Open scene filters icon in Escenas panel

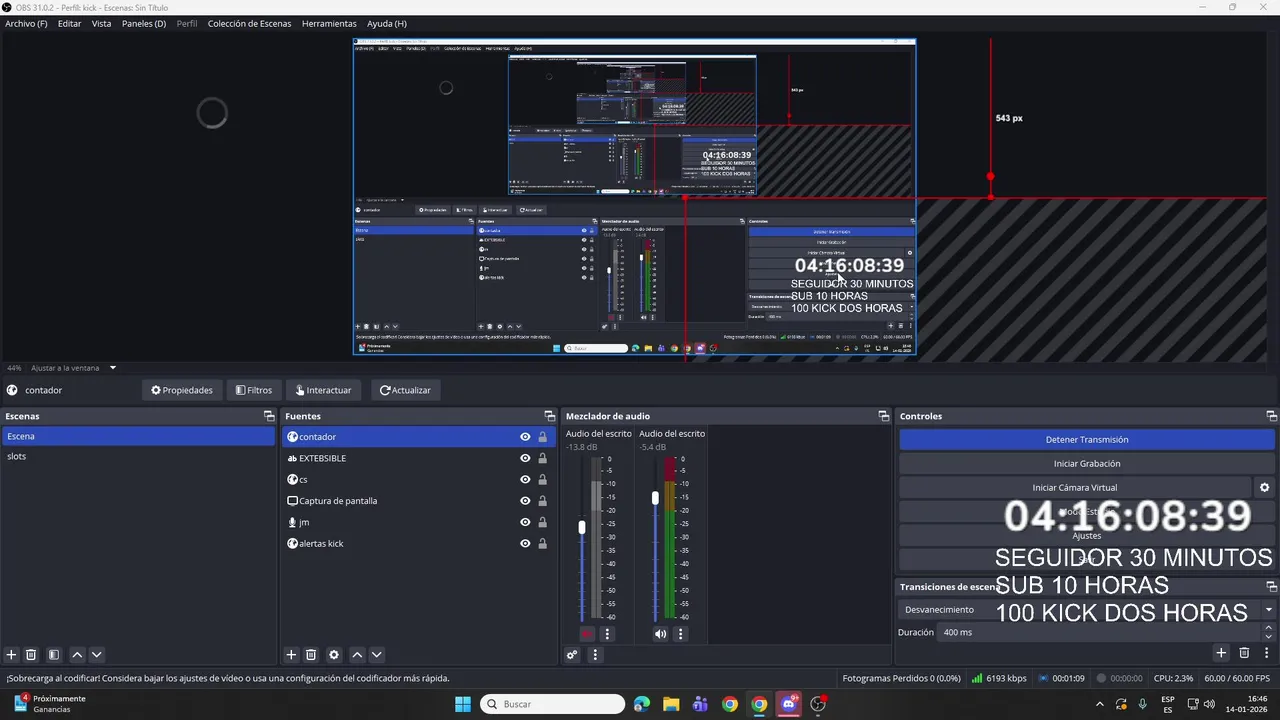[x=54, y=655]
